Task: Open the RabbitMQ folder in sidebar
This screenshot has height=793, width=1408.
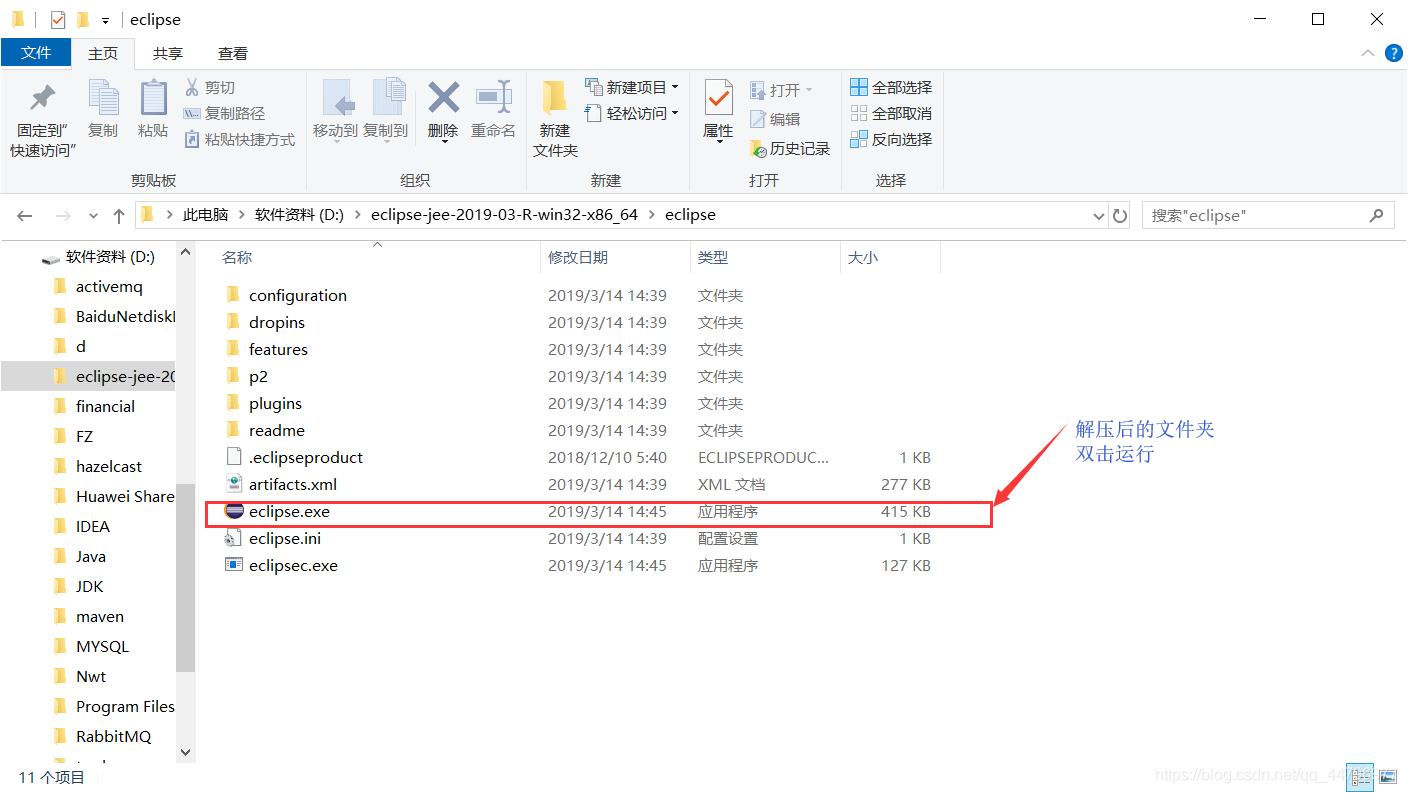Action: tap(113, 737)
